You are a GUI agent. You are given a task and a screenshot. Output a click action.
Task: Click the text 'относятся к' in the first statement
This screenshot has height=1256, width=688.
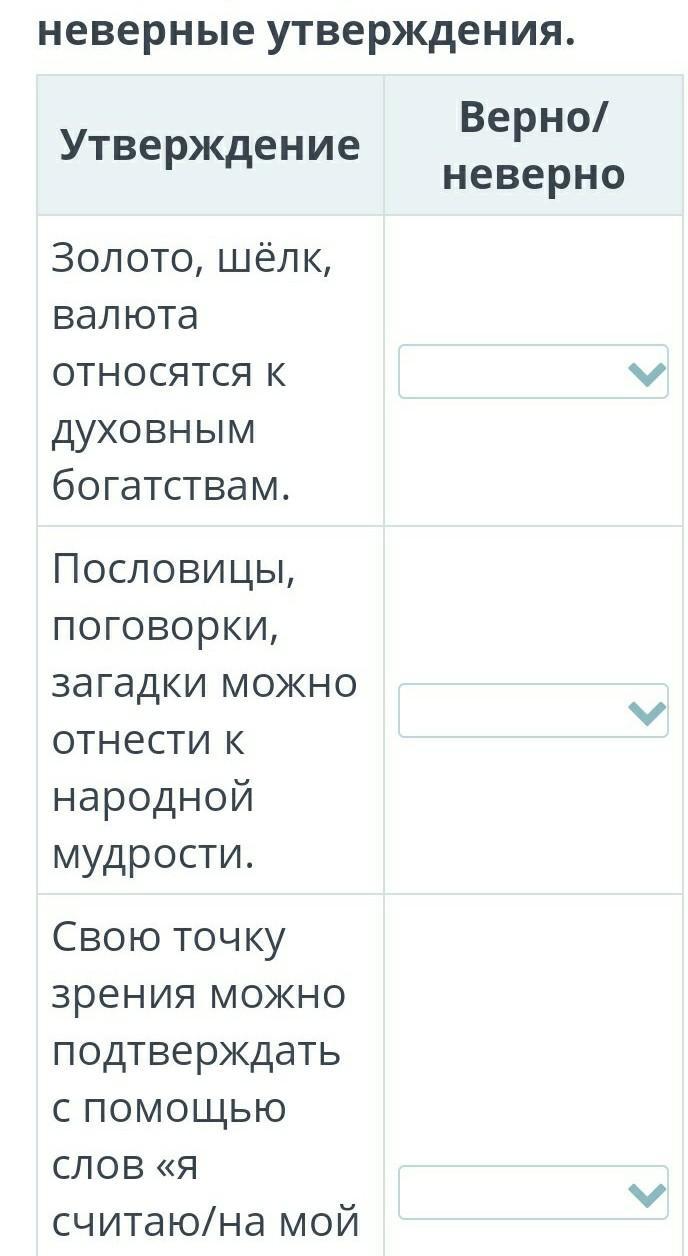(x=168, y=373)
